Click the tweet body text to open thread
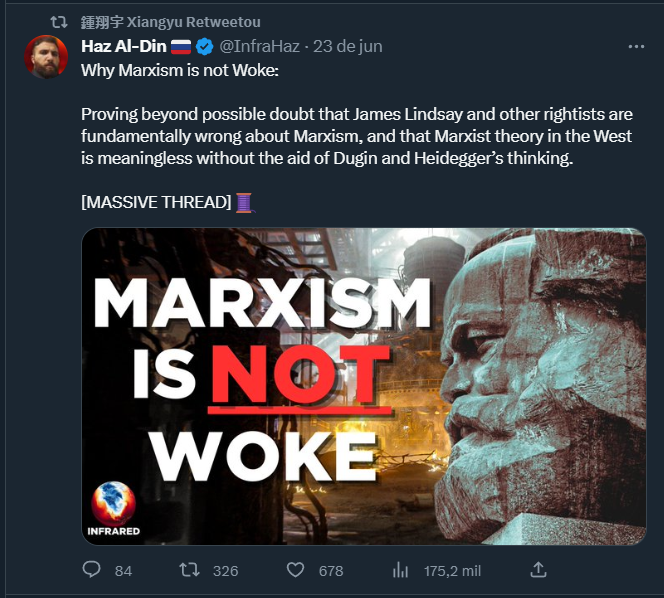The image size is (664, 598). click(x=357, y=136)
